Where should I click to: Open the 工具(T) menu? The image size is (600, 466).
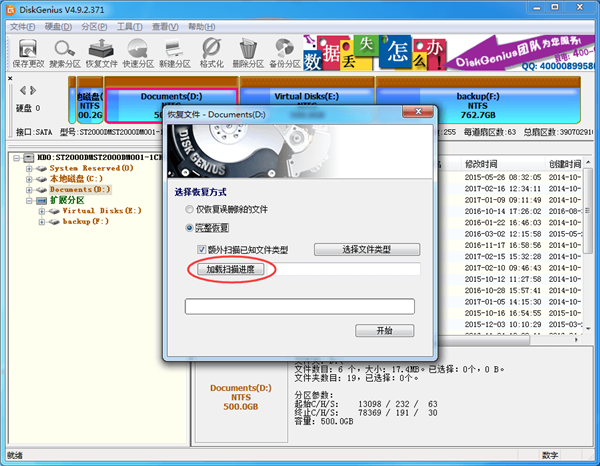tap(130, 27)
